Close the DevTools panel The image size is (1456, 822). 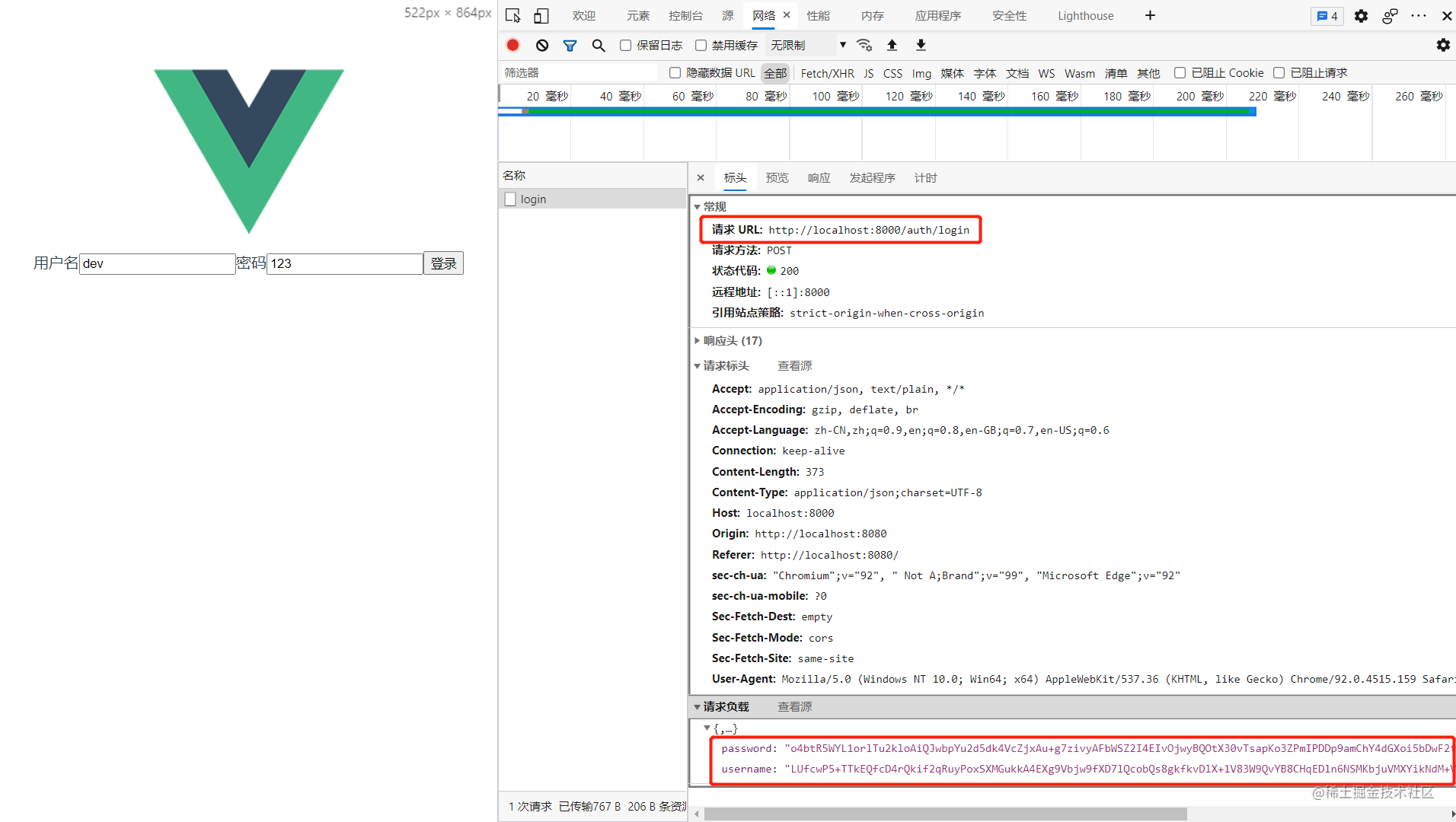tap(1447, 16)
